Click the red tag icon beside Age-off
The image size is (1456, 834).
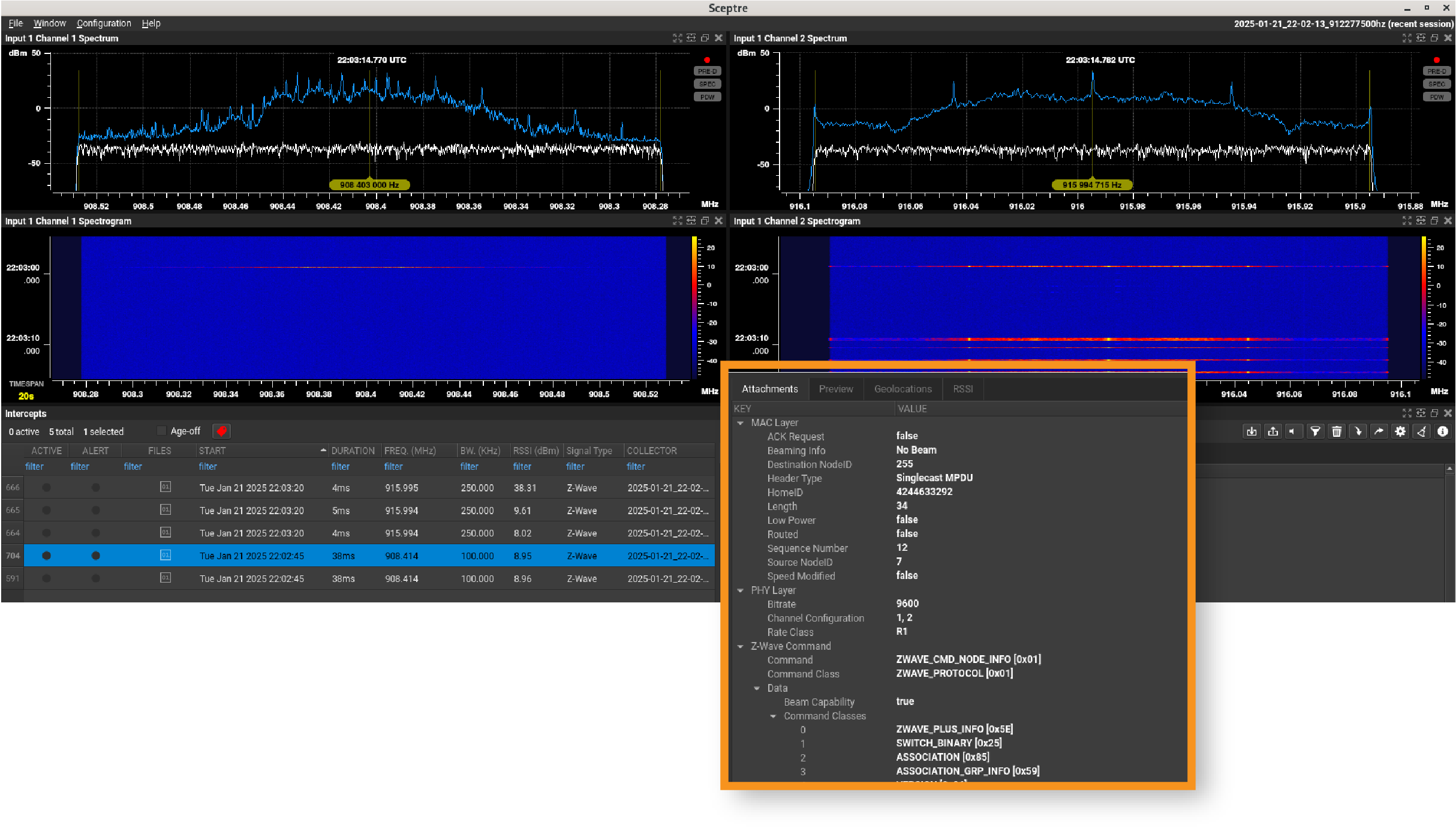[221, 431]
